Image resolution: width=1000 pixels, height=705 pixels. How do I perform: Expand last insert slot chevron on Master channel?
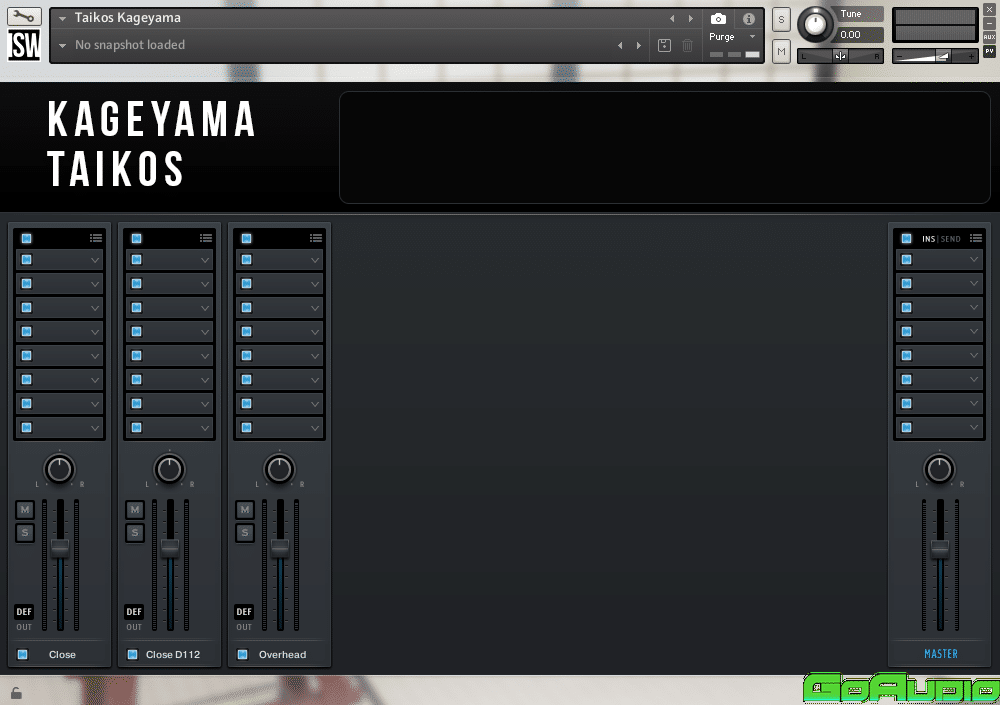click(x=974, y=427)
